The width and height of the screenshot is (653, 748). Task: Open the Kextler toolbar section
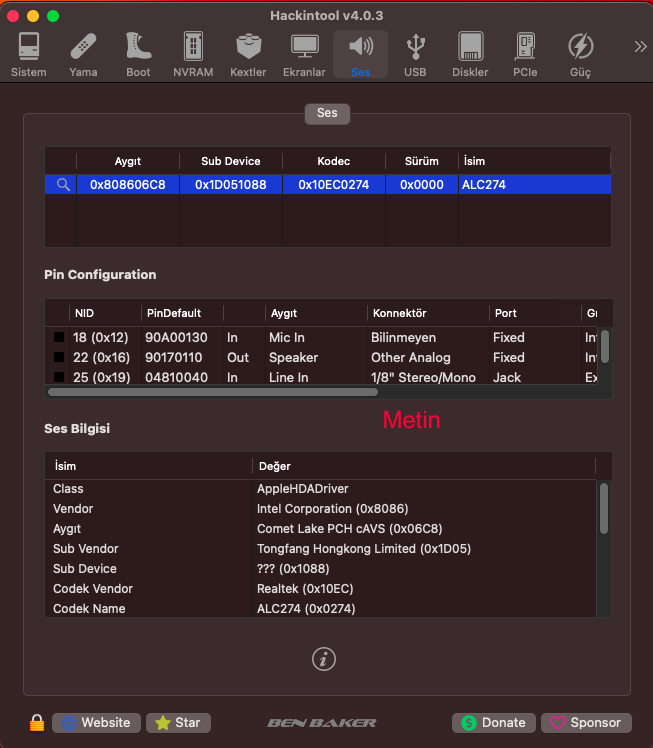click(x=248, y=54)
